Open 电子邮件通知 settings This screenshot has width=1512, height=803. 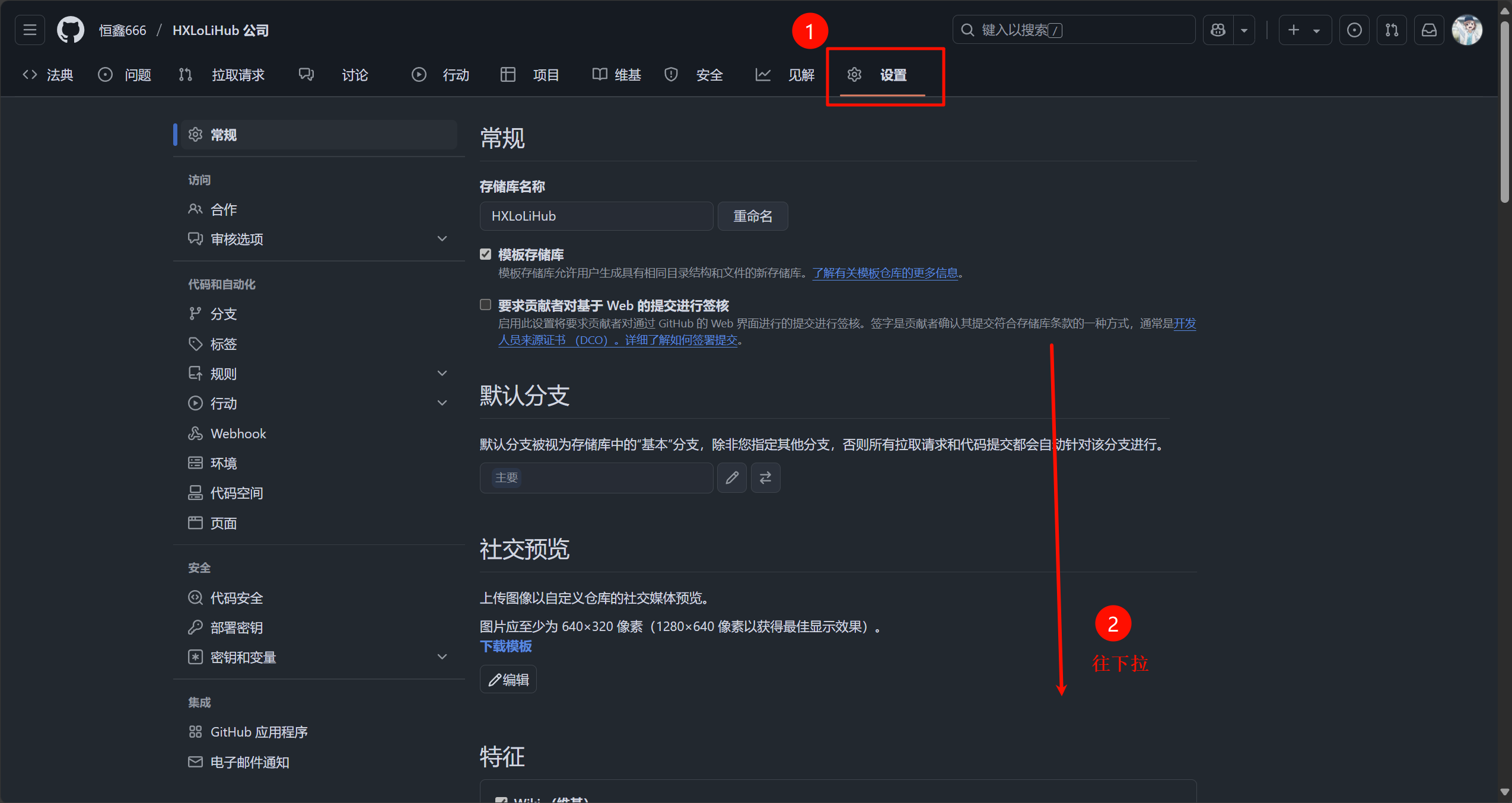click(319, 762)
